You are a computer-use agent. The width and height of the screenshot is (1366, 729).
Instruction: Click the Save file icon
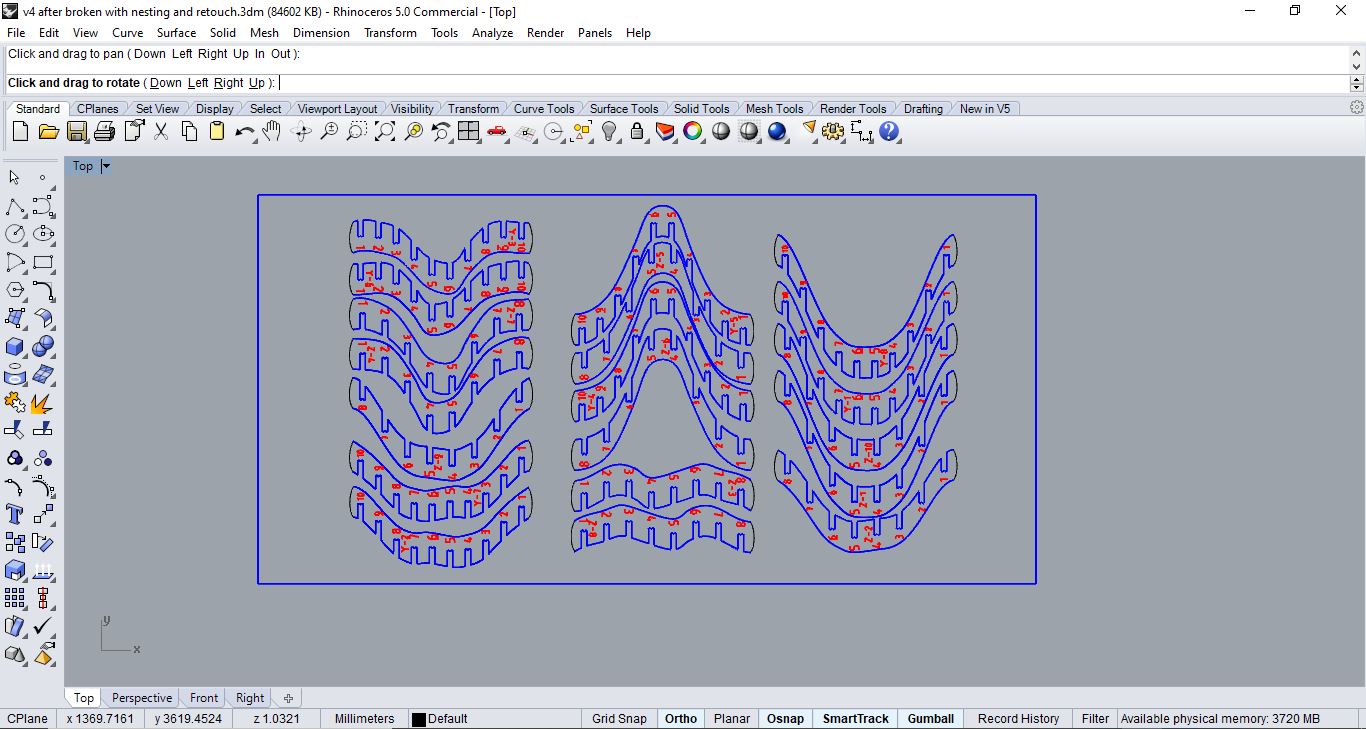pyautogui.click(x=77, y=132)
